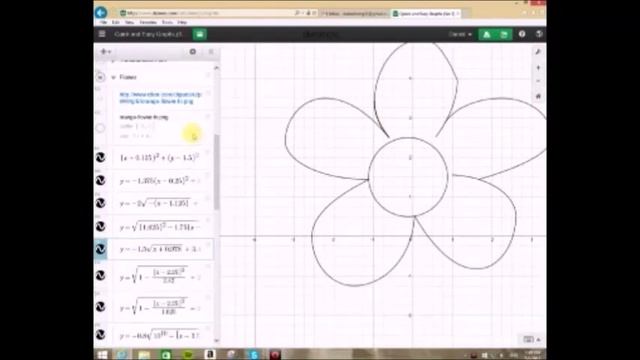Screen dimensions: 640x360
Task: Click scroll-down arrow of expression list
Action: (x=216, y=340)
